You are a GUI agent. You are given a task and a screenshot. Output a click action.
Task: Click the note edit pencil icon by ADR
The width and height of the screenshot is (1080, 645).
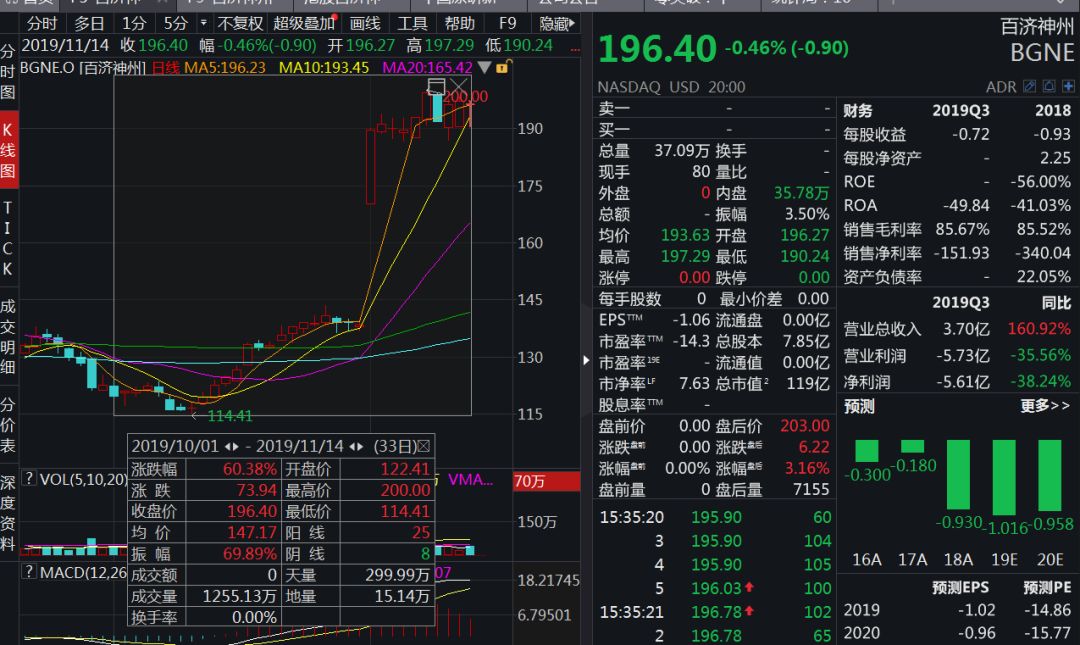pyautogui.click(x=1030, y=86)
